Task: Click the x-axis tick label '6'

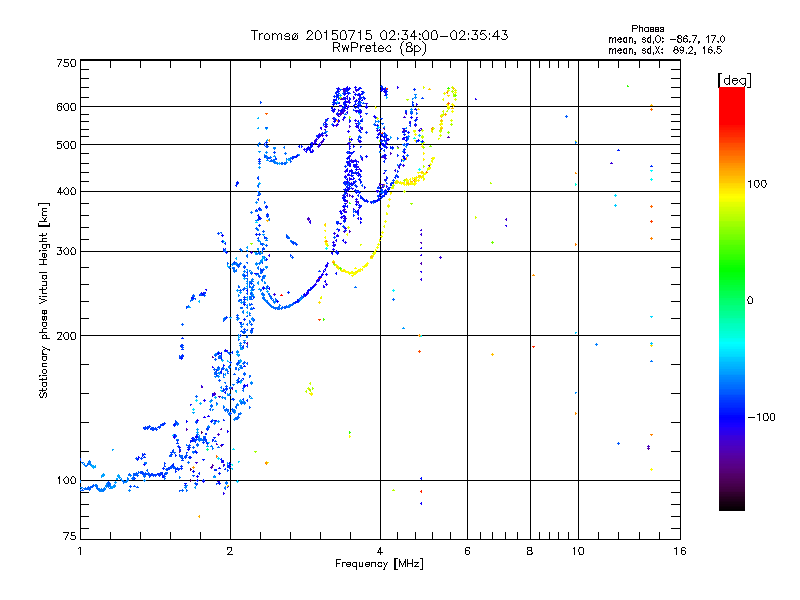Action: click(x=467, y=551)
